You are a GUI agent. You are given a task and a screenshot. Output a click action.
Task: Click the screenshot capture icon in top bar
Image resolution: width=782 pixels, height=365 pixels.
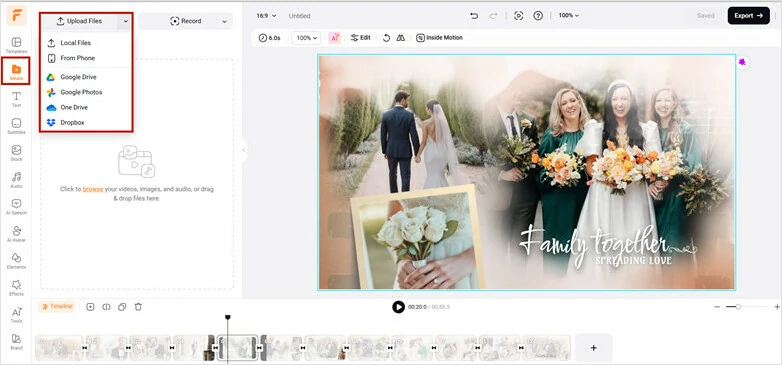(x=519, y=15)
